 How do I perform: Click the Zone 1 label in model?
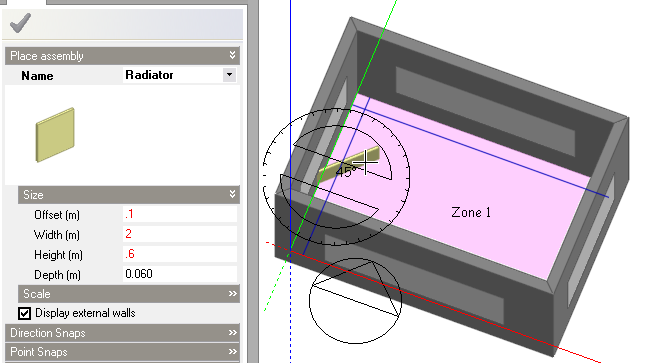pos(471,212)
